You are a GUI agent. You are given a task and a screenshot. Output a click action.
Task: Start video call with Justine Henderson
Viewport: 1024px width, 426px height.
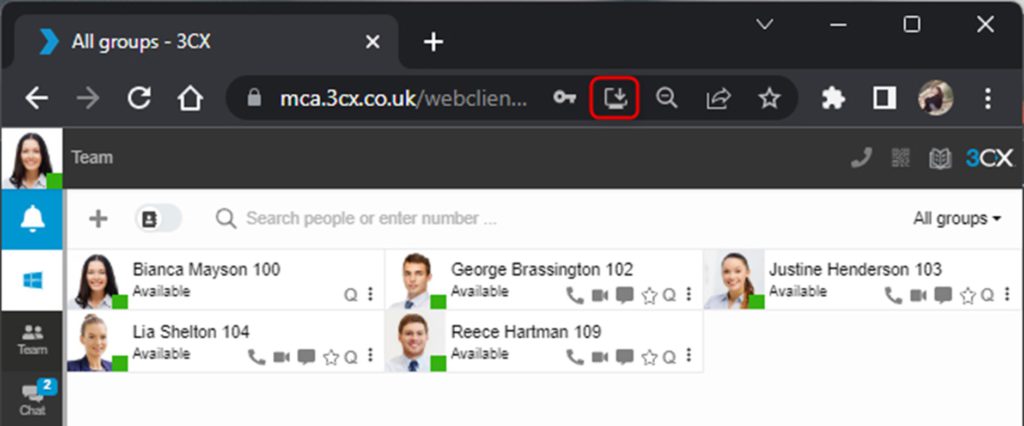coord(918,295)
